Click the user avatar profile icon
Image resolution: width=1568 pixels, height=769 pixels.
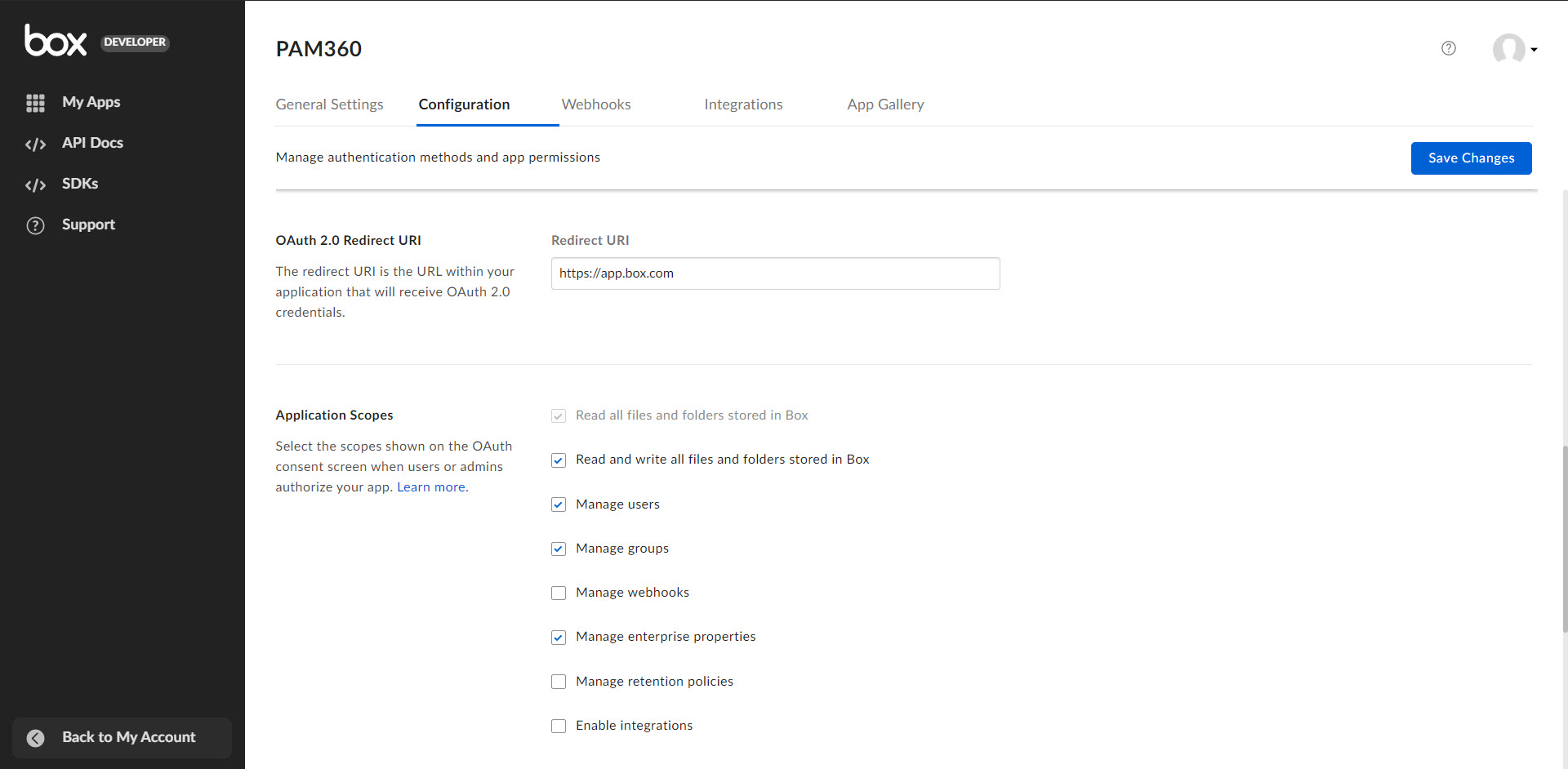point(1508,49)
